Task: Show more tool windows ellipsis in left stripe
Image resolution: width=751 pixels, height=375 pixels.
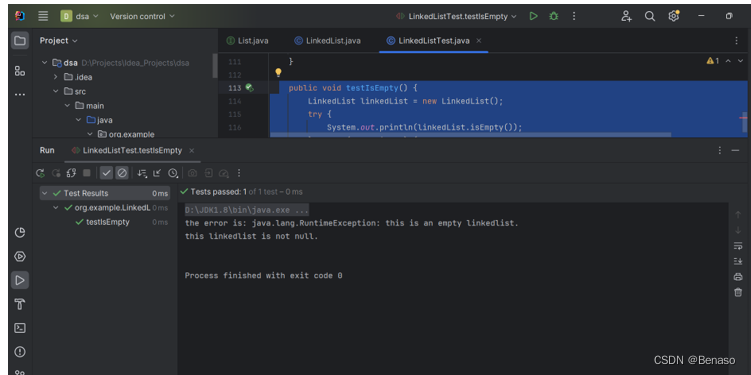Action: (x=20, y=94)
